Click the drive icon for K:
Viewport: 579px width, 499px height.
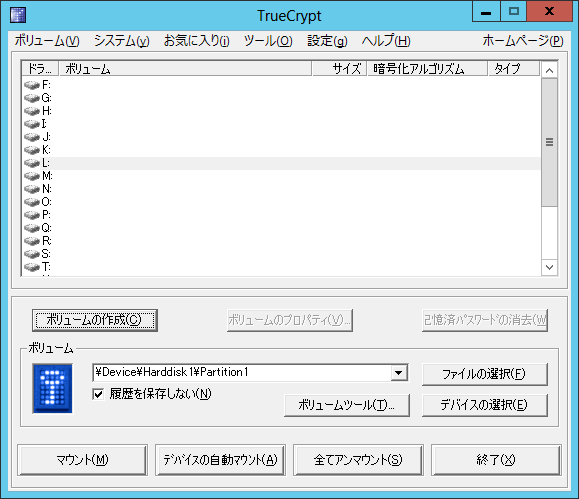pos(32,150)
